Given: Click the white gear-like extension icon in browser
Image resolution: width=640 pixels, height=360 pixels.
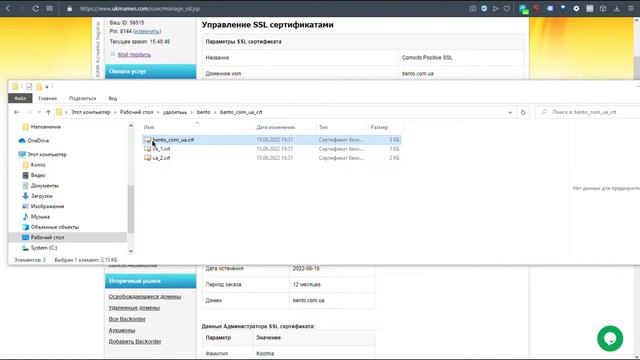Looking at the screenshot, I should click(x=576, y=8).
